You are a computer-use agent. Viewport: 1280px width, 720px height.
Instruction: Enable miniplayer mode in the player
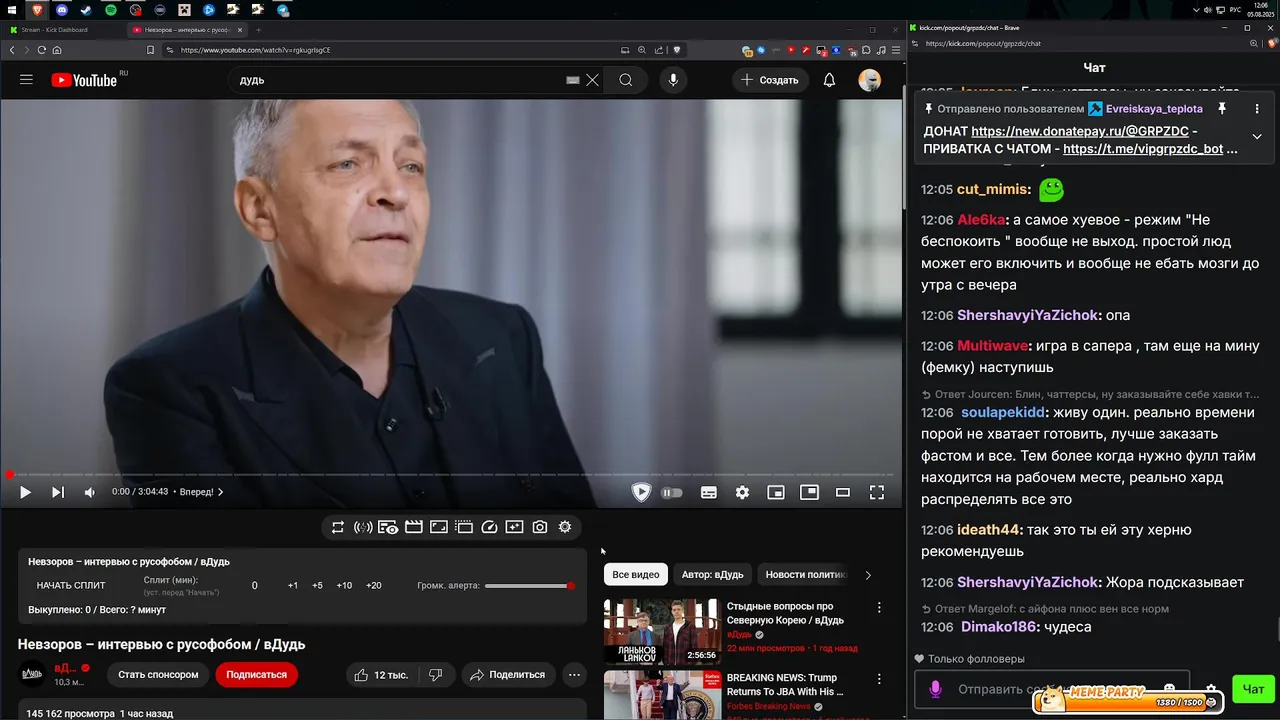click(776, 492)
